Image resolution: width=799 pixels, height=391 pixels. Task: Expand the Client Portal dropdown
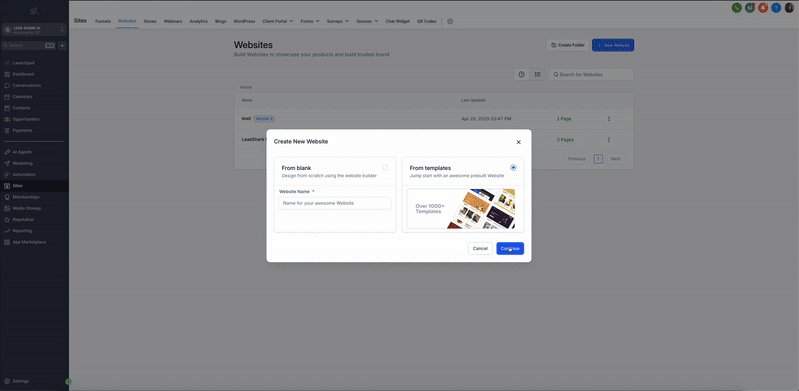coord(278,21)
